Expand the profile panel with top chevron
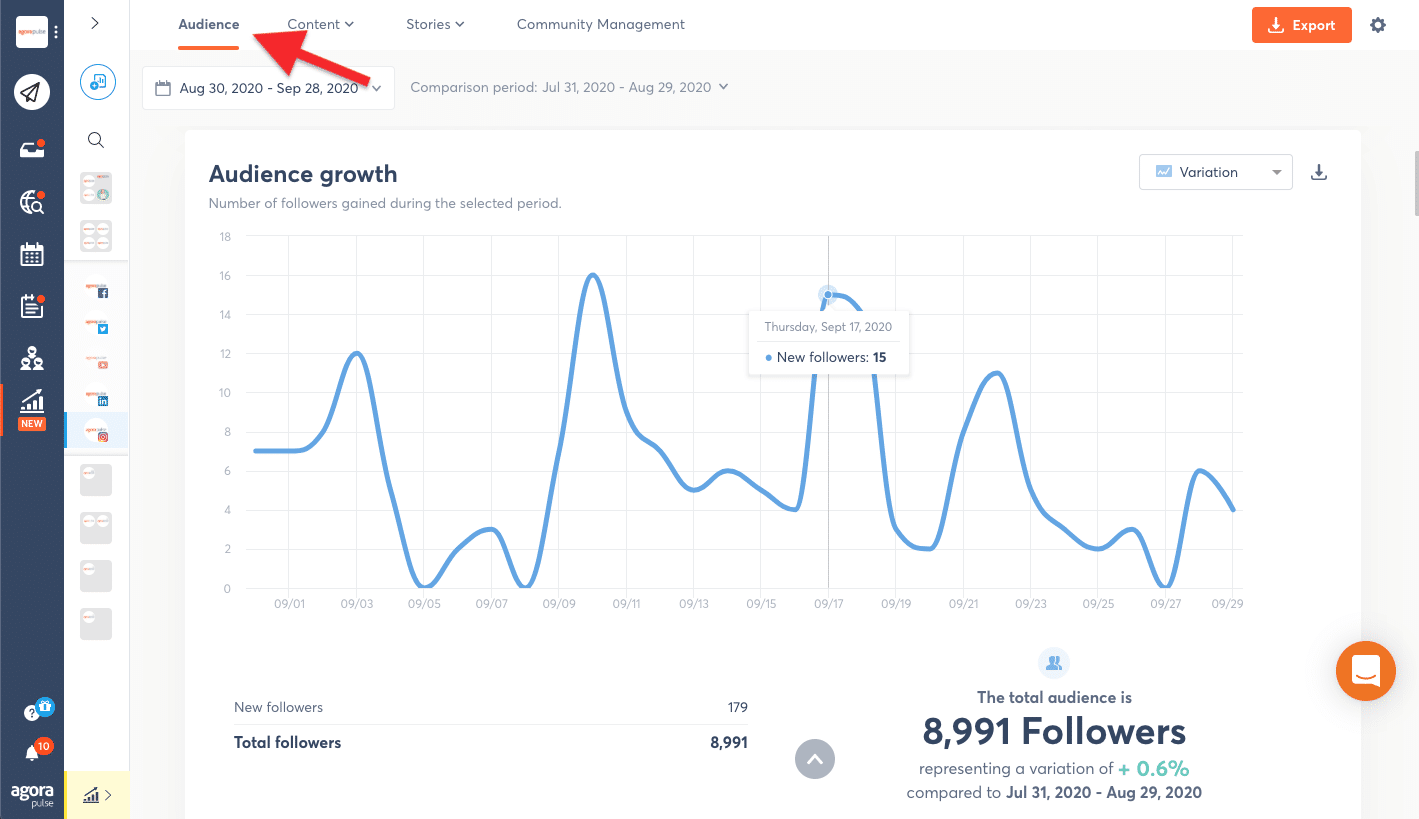The height and width of the screenshot is (819, 1419). coord(95,23)
